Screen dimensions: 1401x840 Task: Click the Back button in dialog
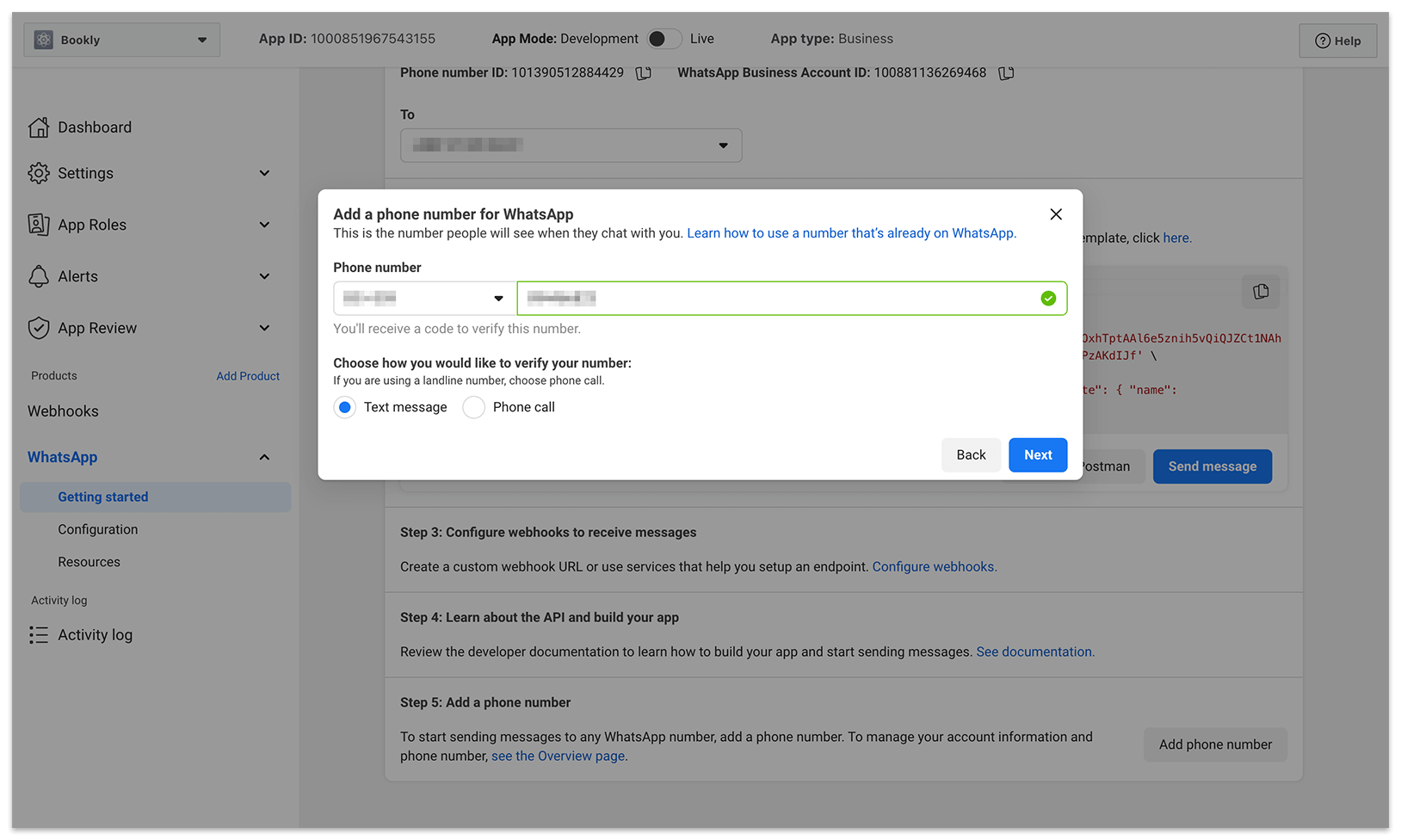point(971,455)
